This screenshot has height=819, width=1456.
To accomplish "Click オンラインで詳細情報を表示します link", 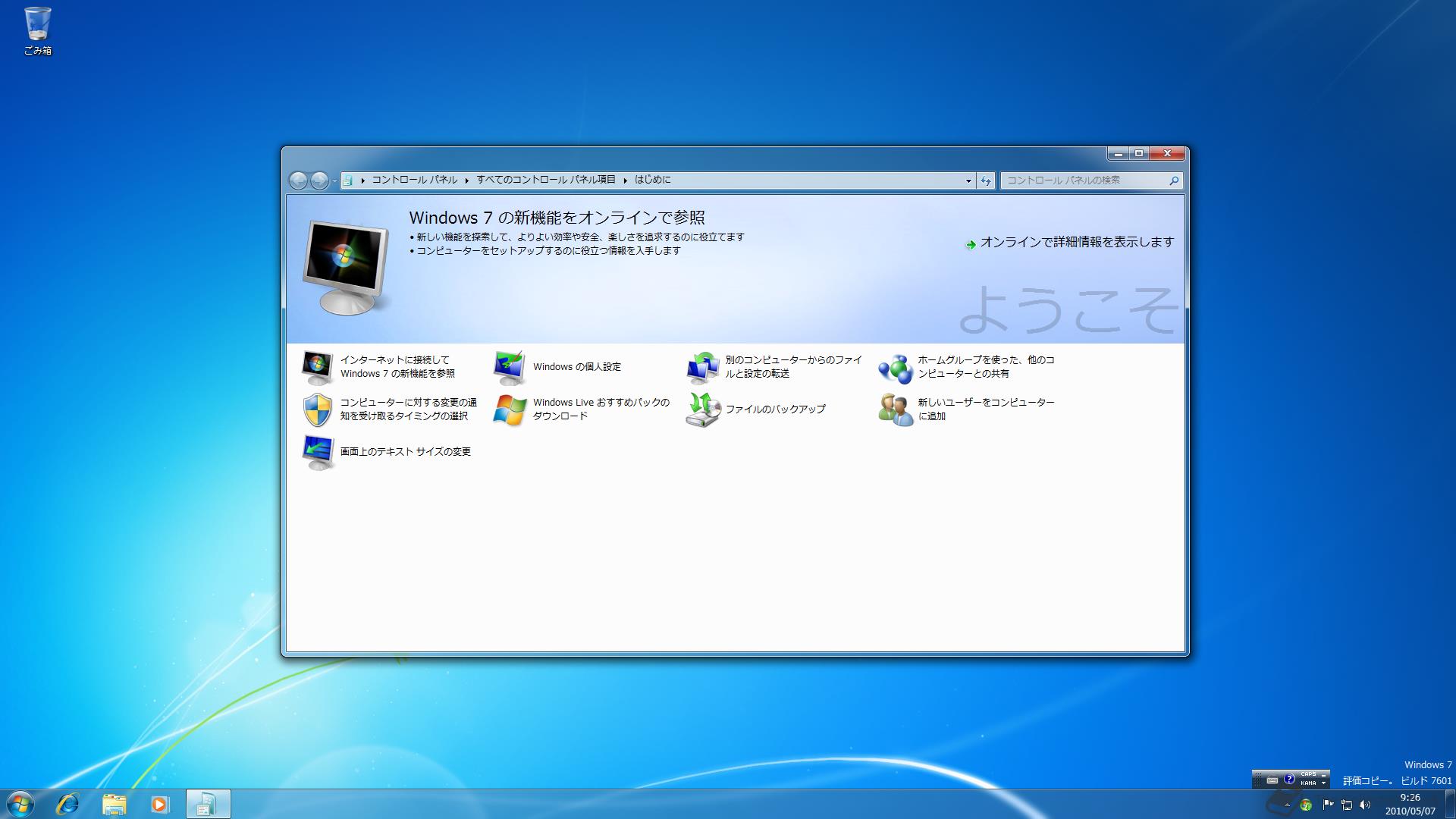I will [x=1077, y=242].
